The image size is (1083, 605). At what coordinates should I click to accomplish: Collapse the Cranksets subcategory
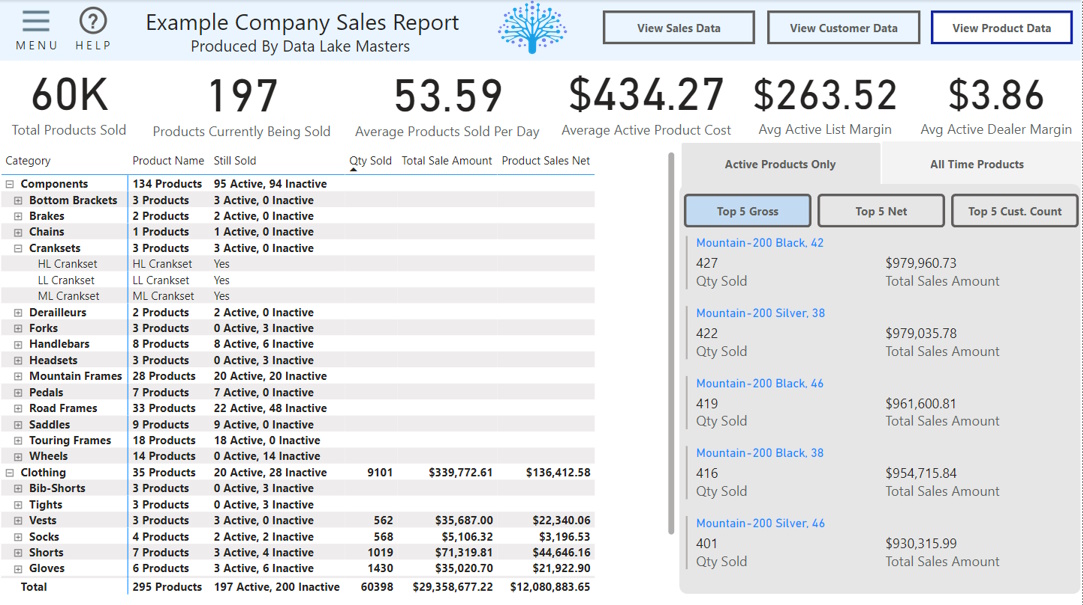coord(18,248)
